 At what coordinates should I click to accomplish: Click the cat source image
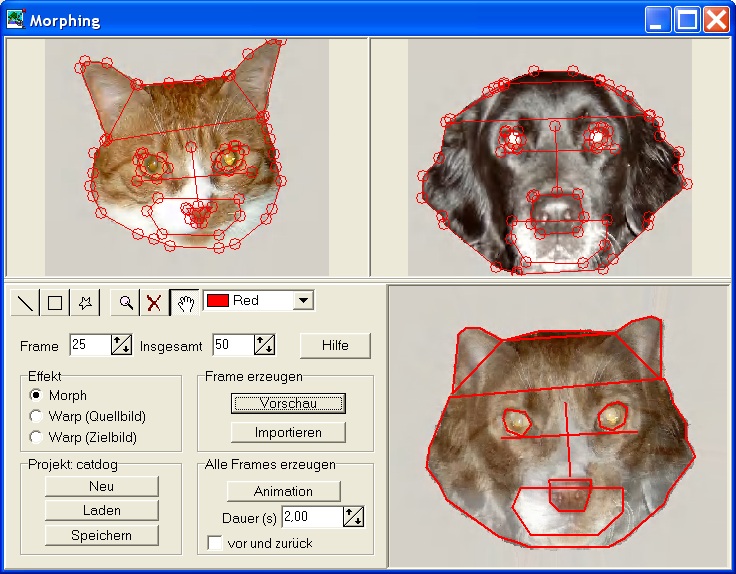pyautogui.click(x=187, y=157)
